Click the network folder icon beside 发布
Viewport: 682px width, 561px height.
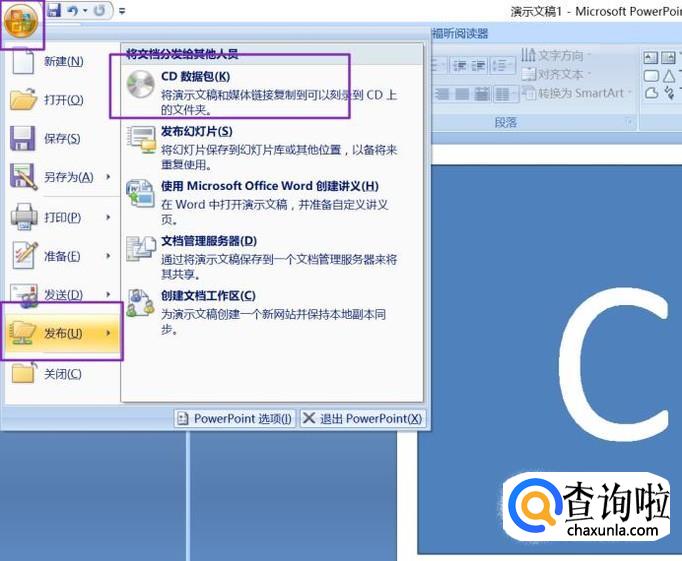[x=23, y=332]
